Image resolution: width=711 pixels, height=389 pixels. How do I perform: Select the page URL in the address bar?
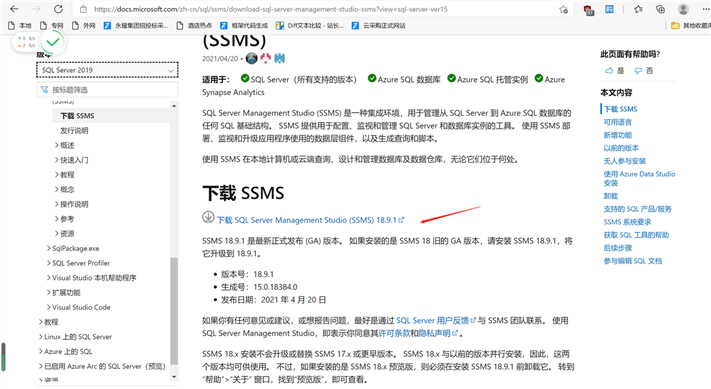[x=271, y=9]
